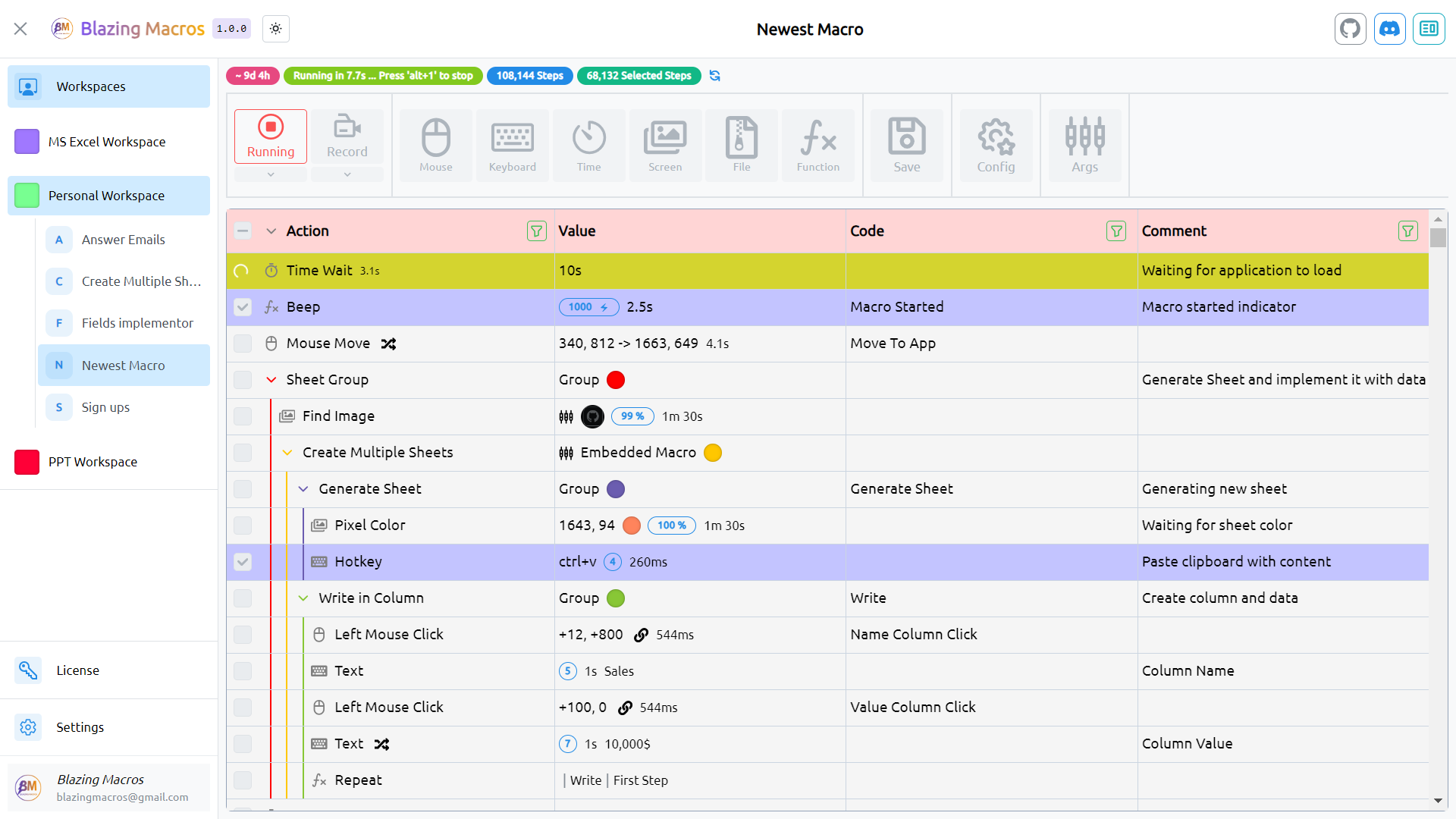This screenshot has width=1456, height=819.
Task: Add a File action
Action: click(742, 145)
